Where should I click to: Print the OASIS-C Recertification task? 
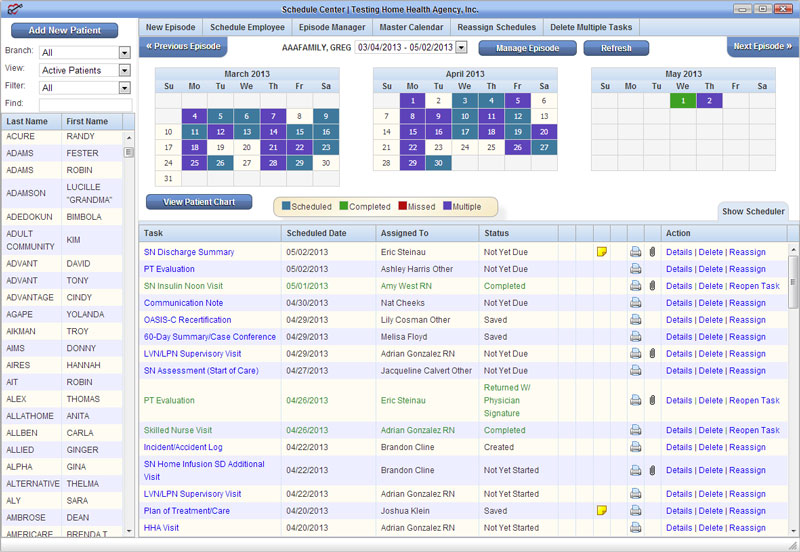click(635, 319)
